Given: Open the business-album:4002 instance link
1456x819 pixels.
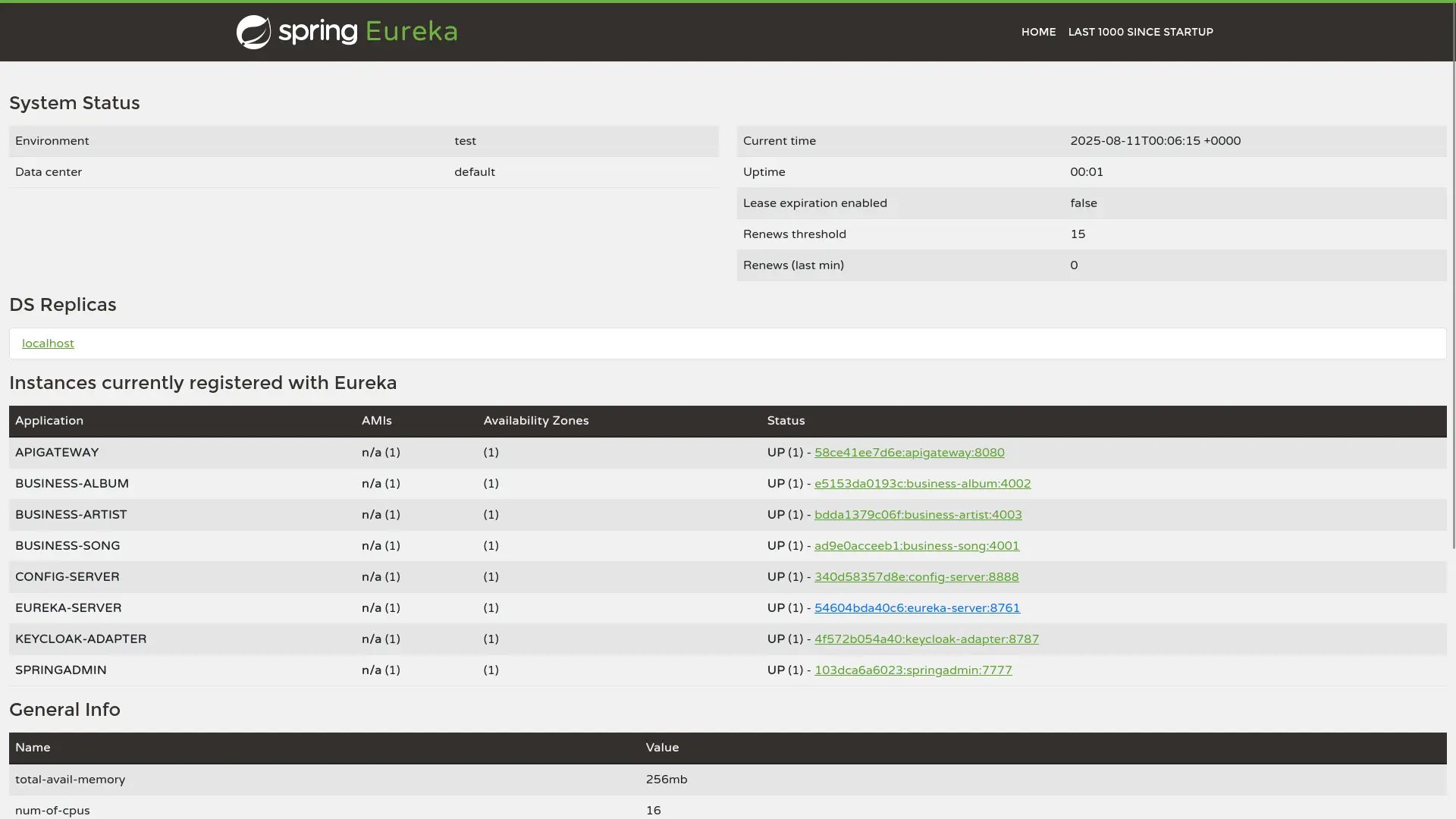Looking at the screenshot, I should click(922, 484).
